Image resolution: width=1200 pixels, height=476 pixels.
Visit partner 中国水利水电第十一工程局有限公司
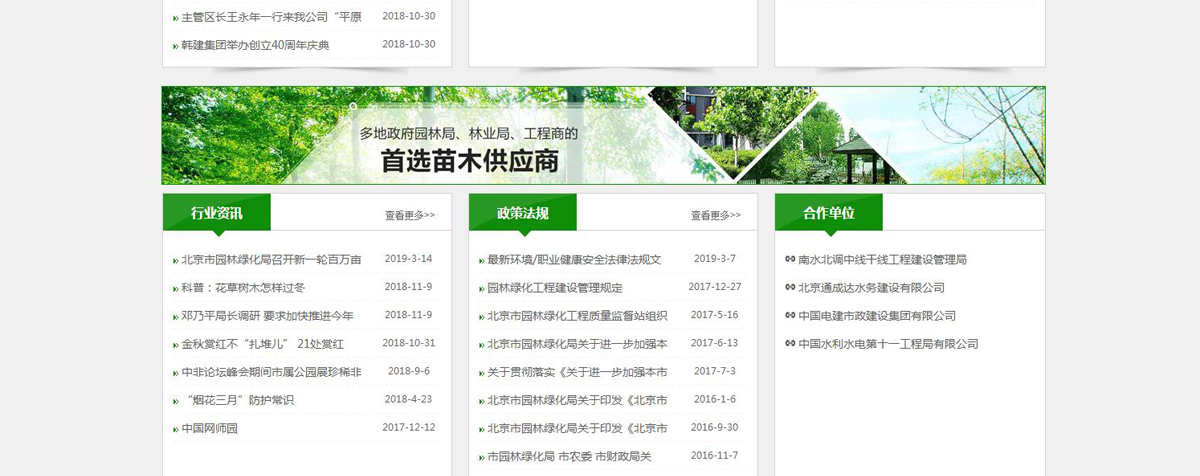888,344
